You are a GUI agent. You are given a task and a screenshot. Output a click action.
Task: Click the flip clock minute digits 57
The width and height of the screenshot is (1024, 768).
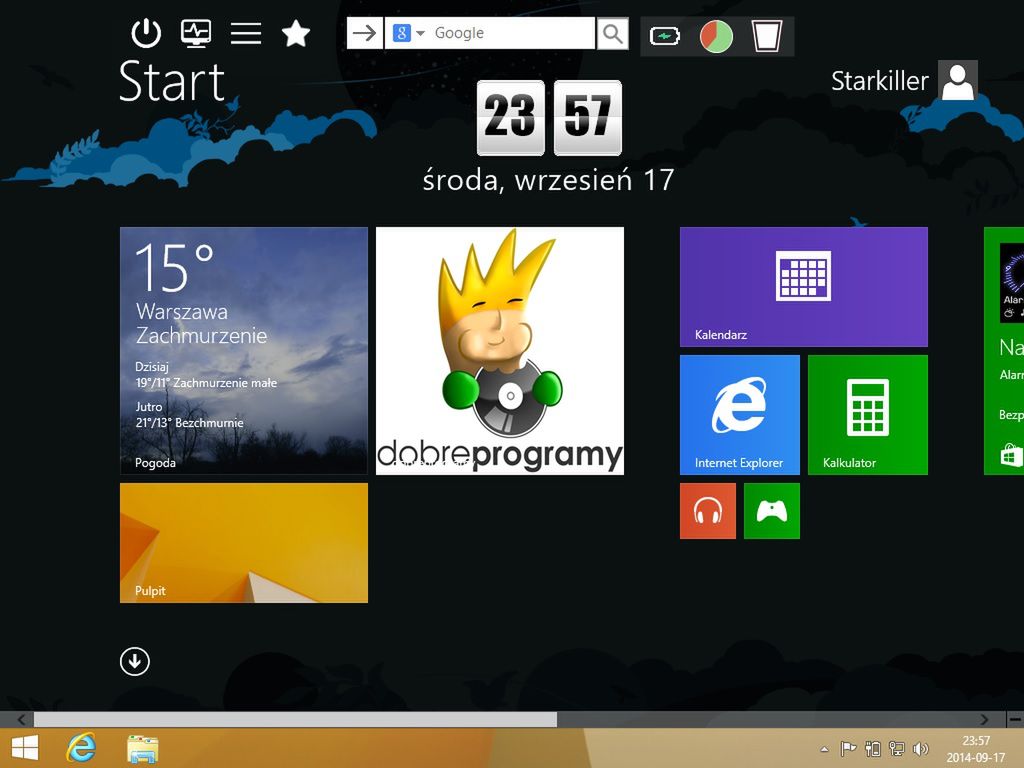click(x=588, y=118)
